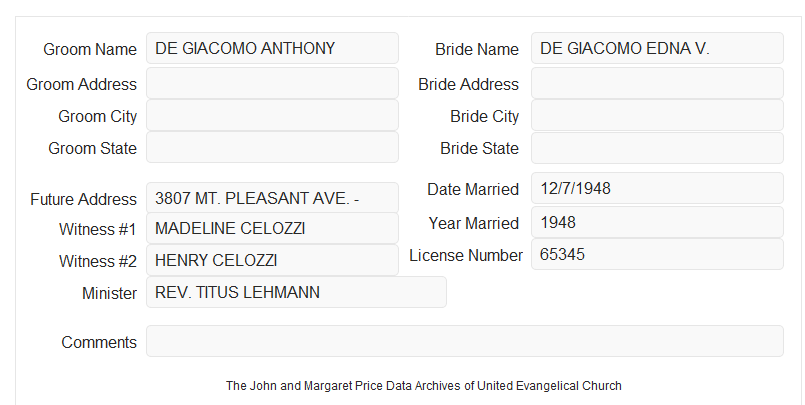Click the Comments label text
805x405 pixels.
click(99, 342)
